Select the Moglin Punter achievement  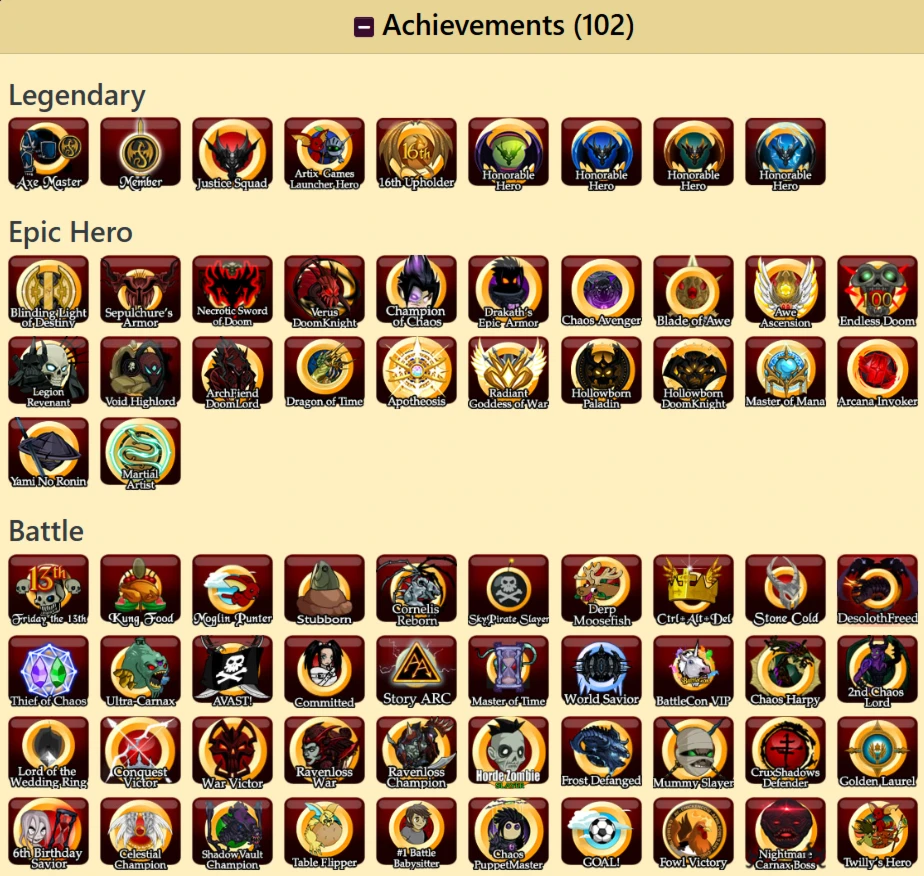(232, 590)
